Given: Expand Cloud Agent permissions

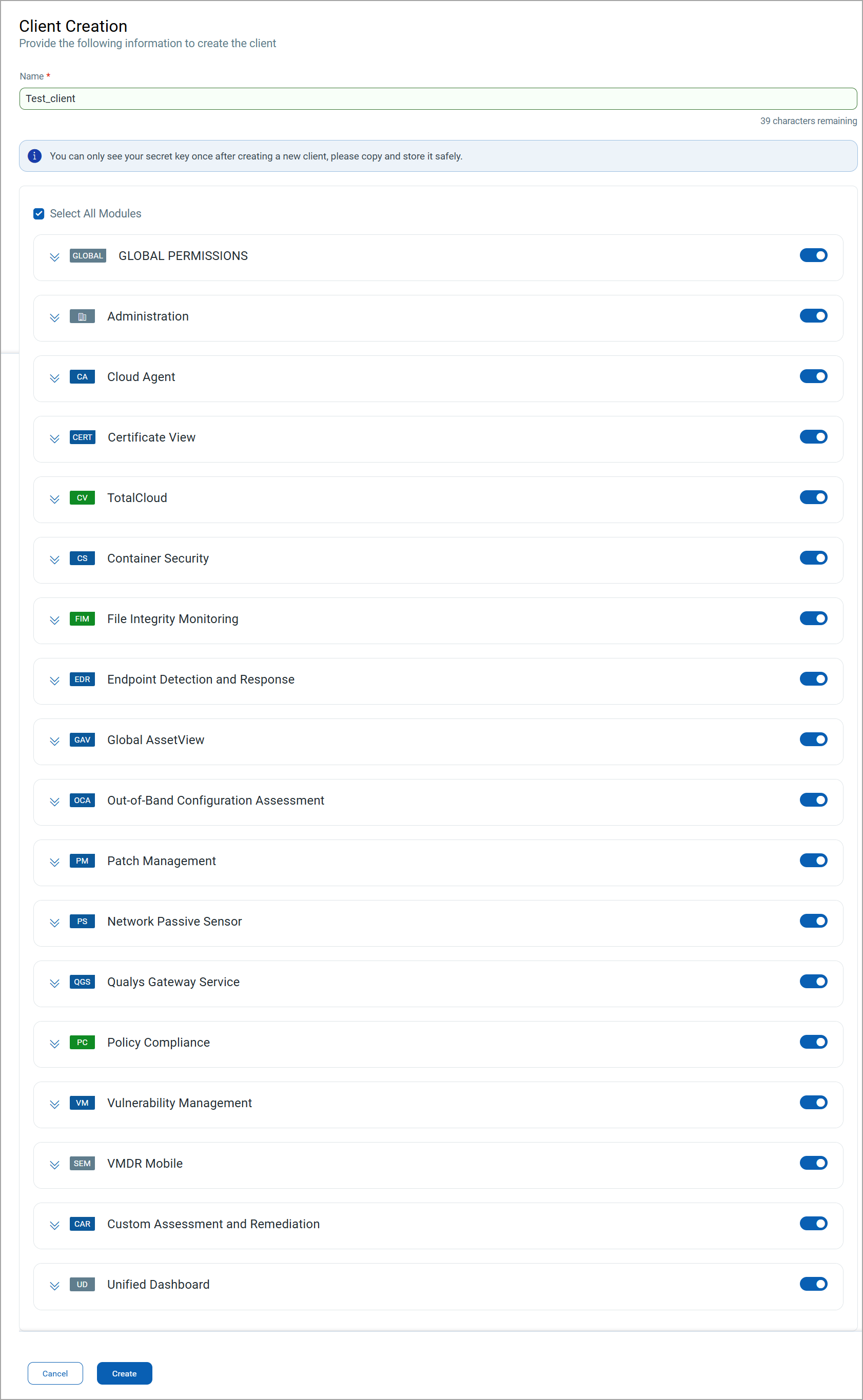Looking at the screenshot, I should (54, 377).
